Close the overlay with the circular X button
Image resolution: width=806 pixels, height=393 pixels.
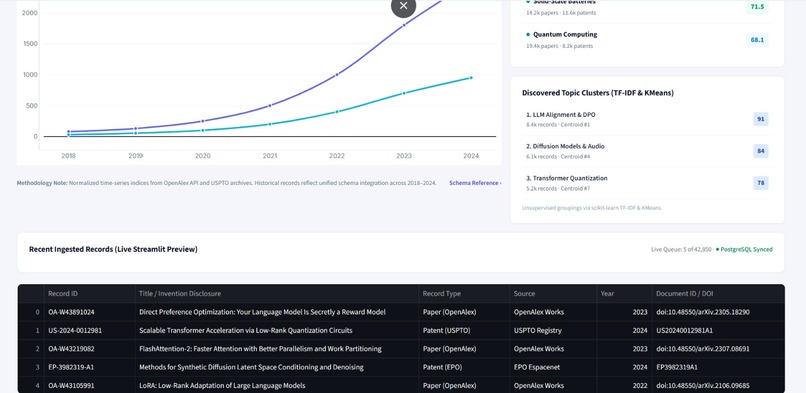404,6
